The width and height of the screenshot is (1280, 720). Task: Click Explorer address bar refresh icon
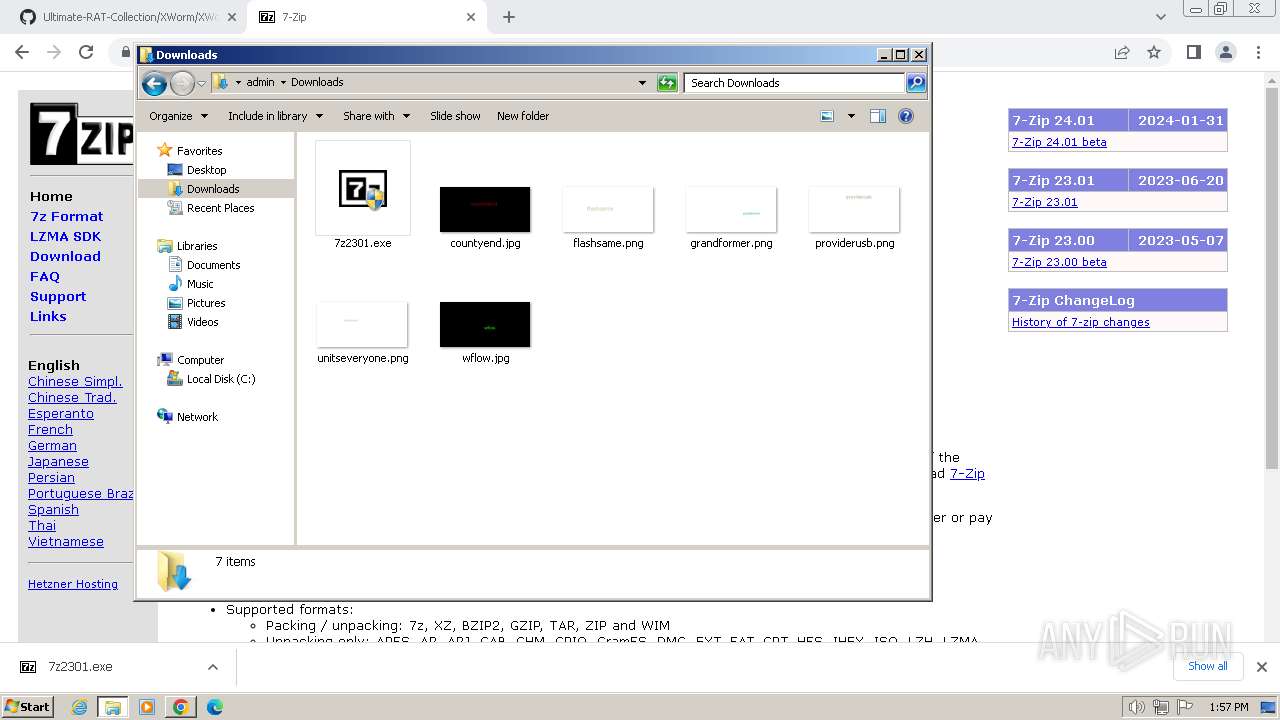[667, 83]
